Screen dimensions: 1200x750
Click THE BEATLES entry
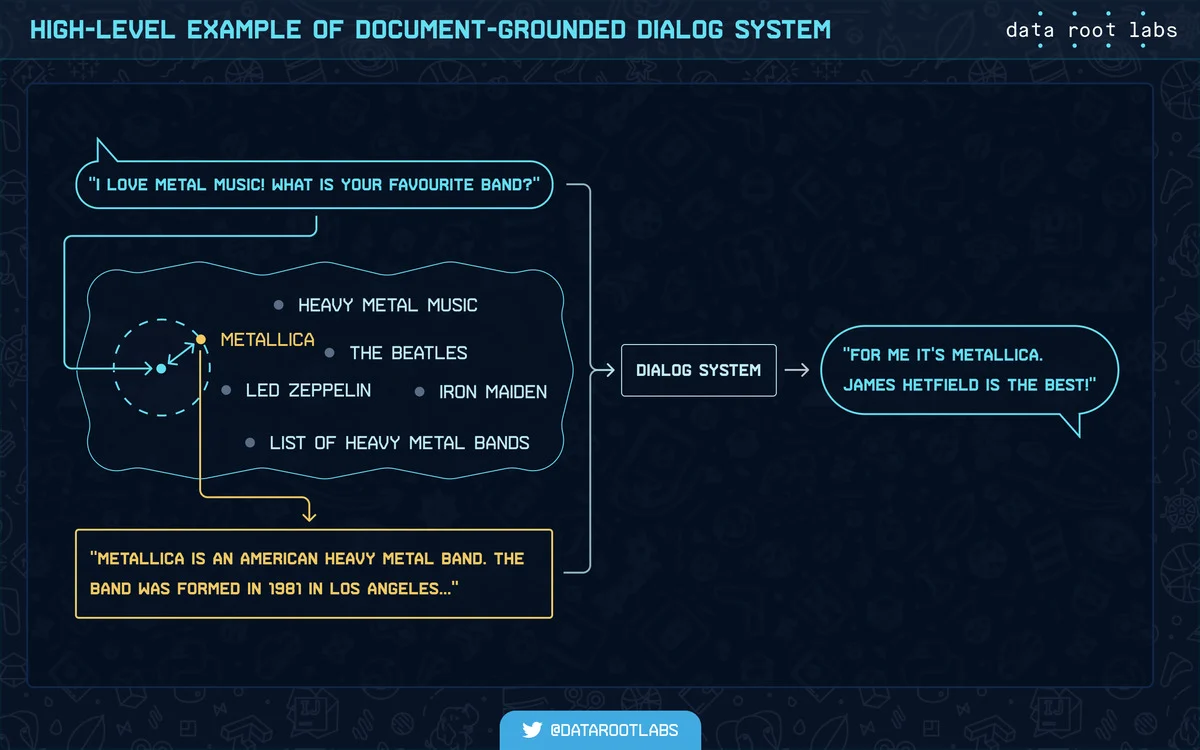(408, 353)
